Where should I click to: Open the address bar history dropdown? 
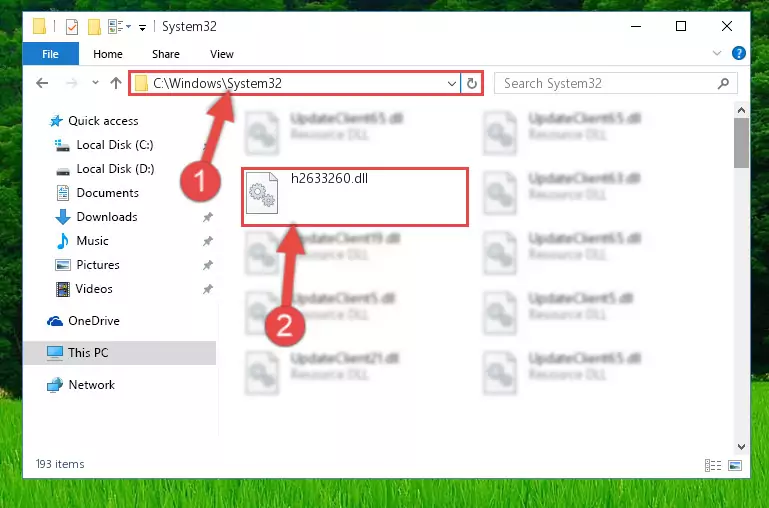(x=452, y=83)
